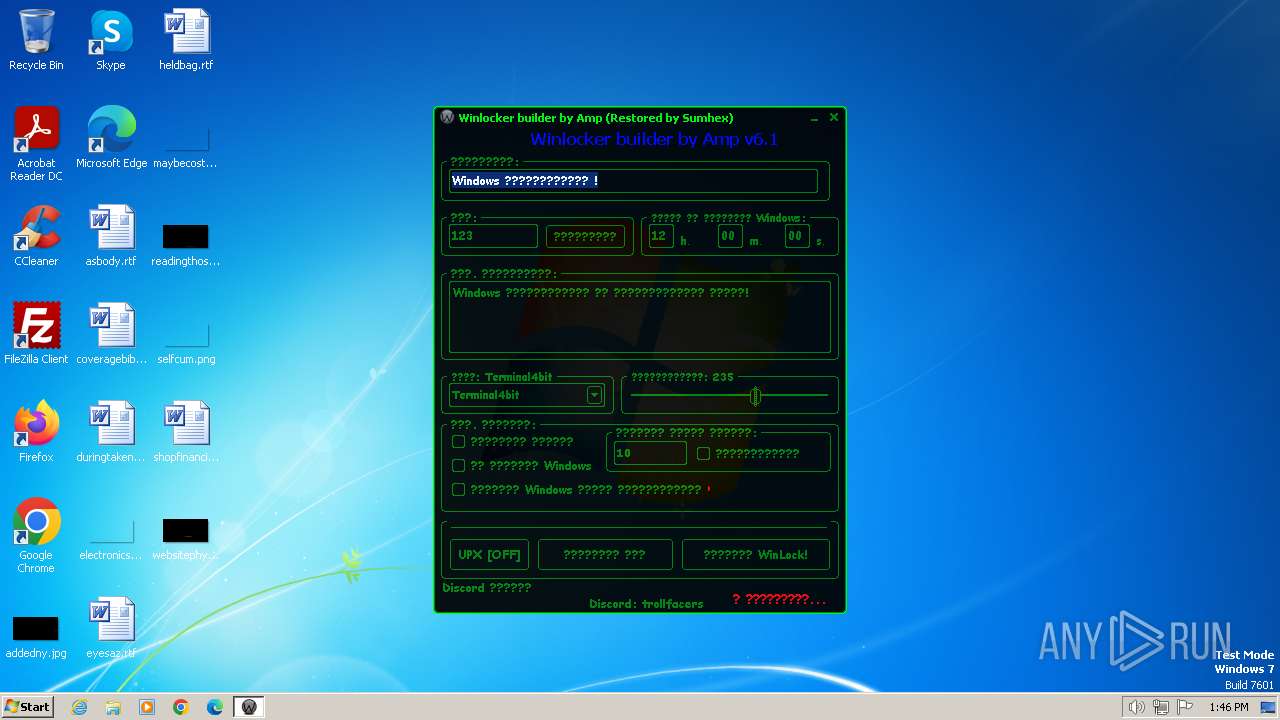Select the shopfinanci document icon
The width and height of the screenshot is (1280, 720).
186,432
